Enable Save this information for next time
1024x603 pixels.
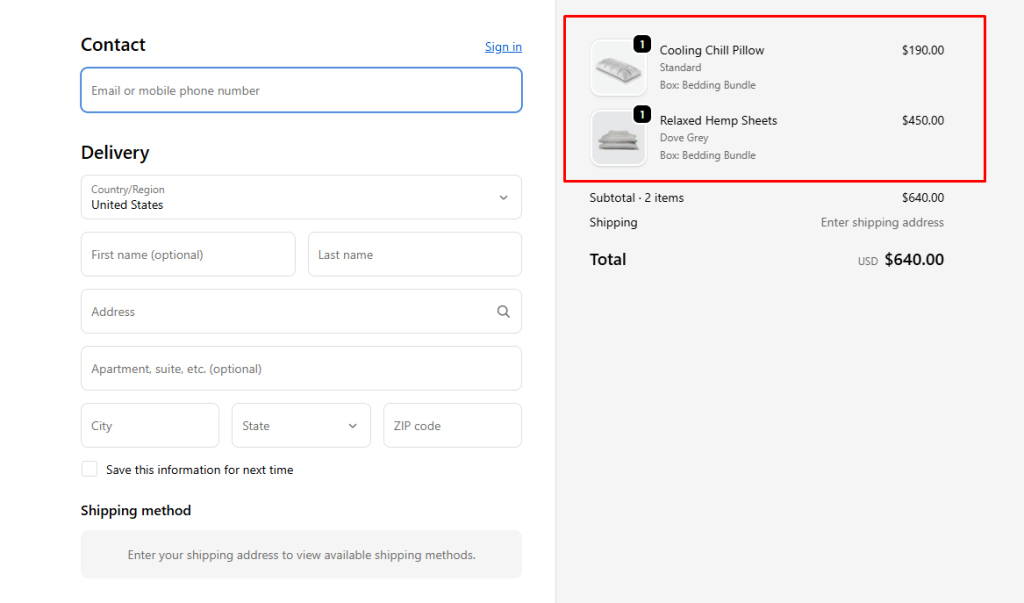coord(90,469)
